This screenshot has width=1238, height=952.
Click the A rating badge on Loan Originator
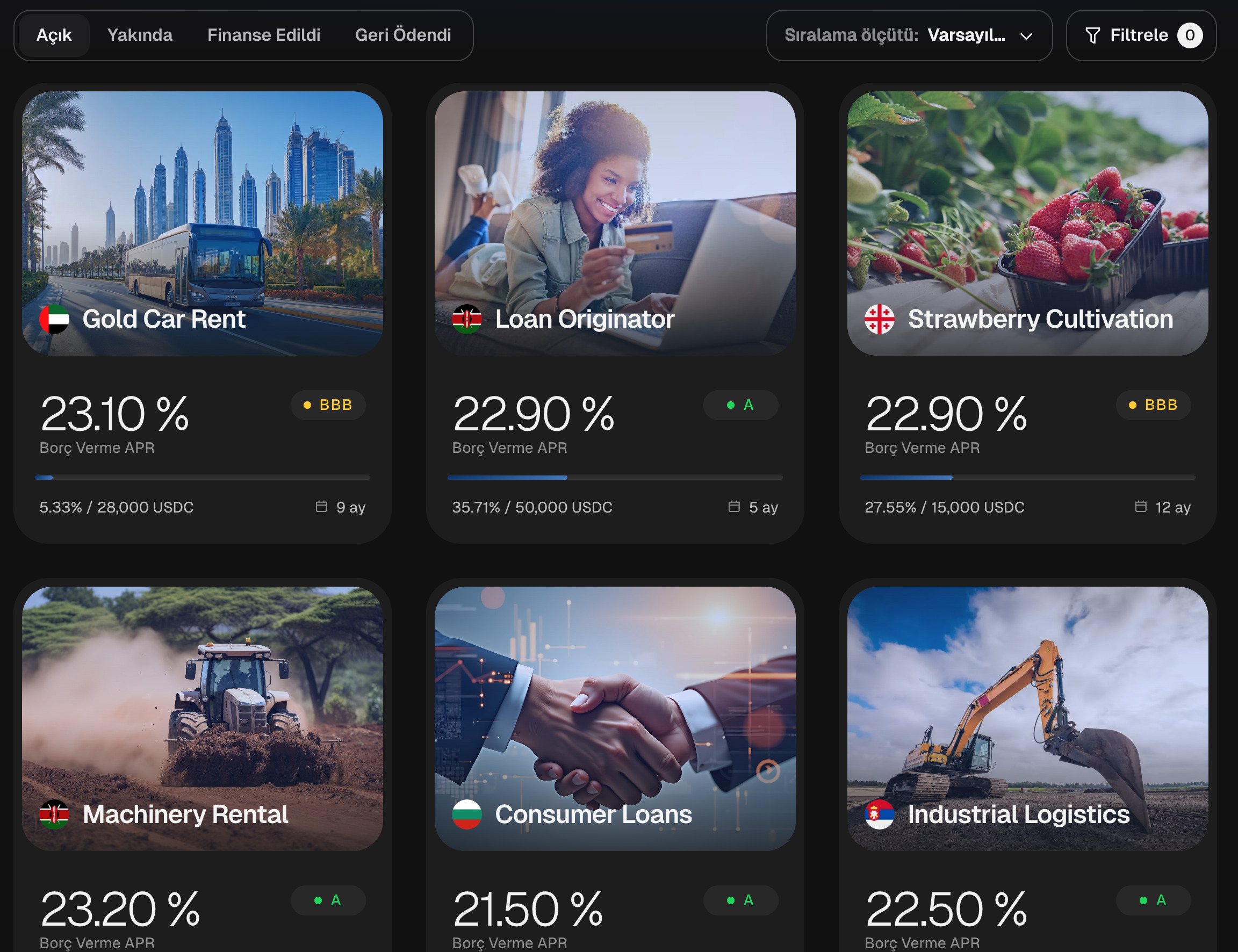(740, 405)
